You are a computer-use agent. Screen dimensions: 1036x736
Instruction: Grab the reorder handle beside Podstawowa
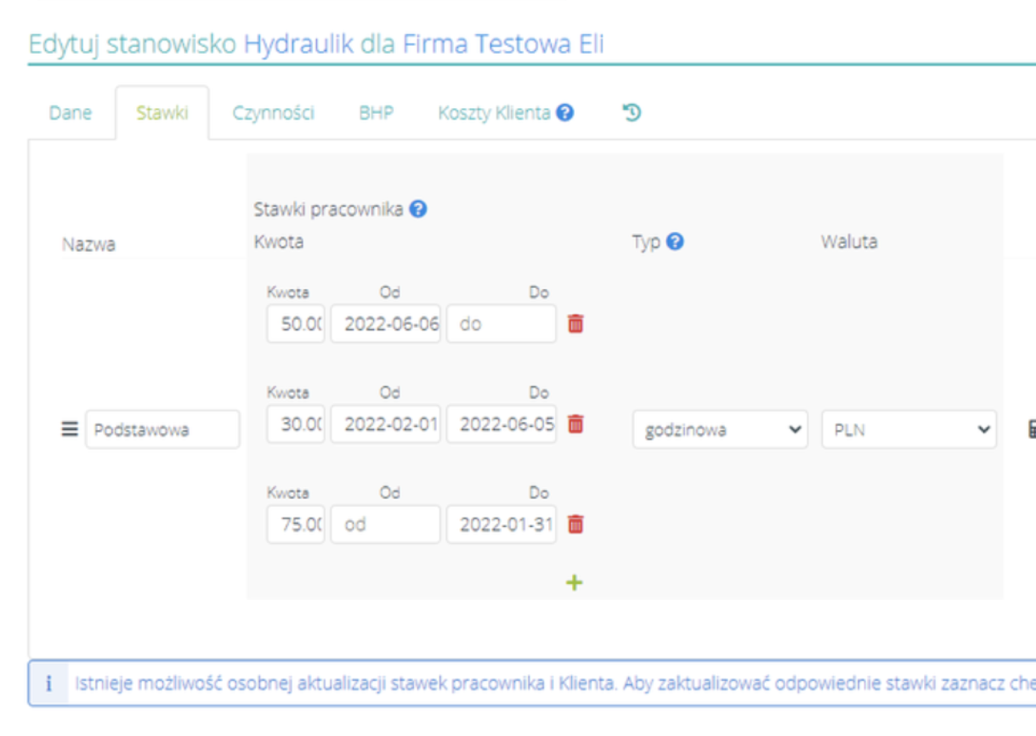(x=70, y=429)
